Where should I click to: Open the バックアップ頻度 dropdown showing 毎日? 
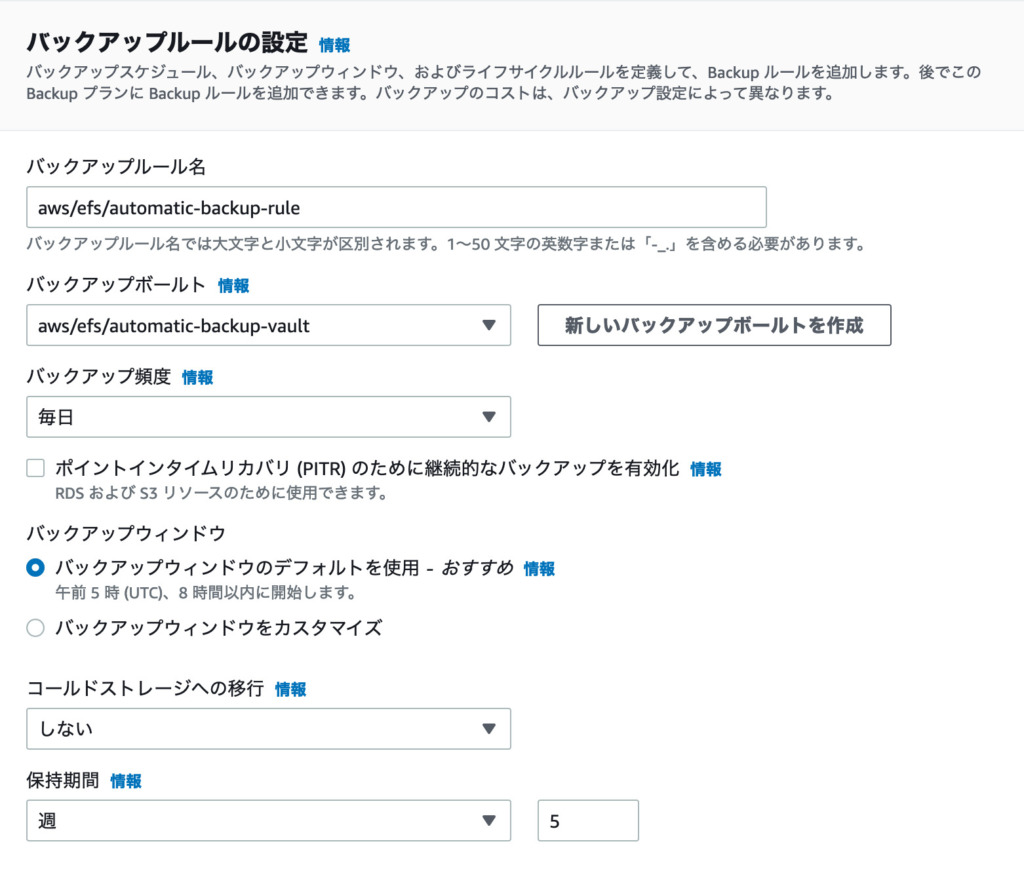click(x=268, y=417)
